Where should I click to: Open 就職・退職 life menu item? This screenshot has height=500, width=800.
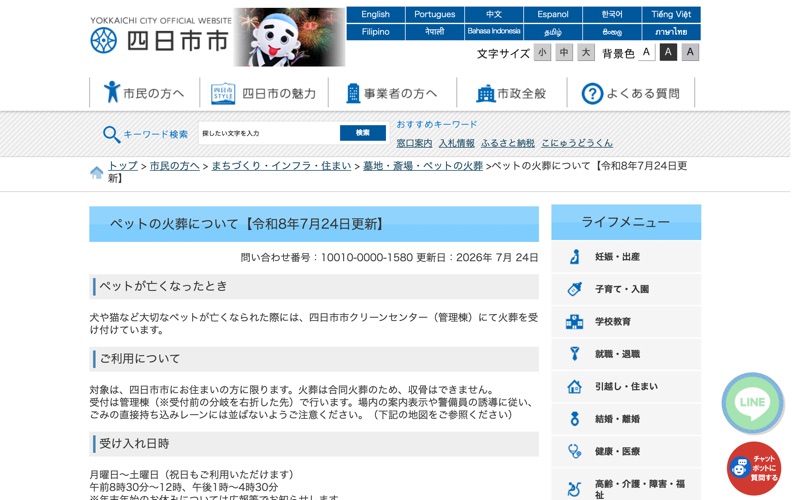pos(626,354)
